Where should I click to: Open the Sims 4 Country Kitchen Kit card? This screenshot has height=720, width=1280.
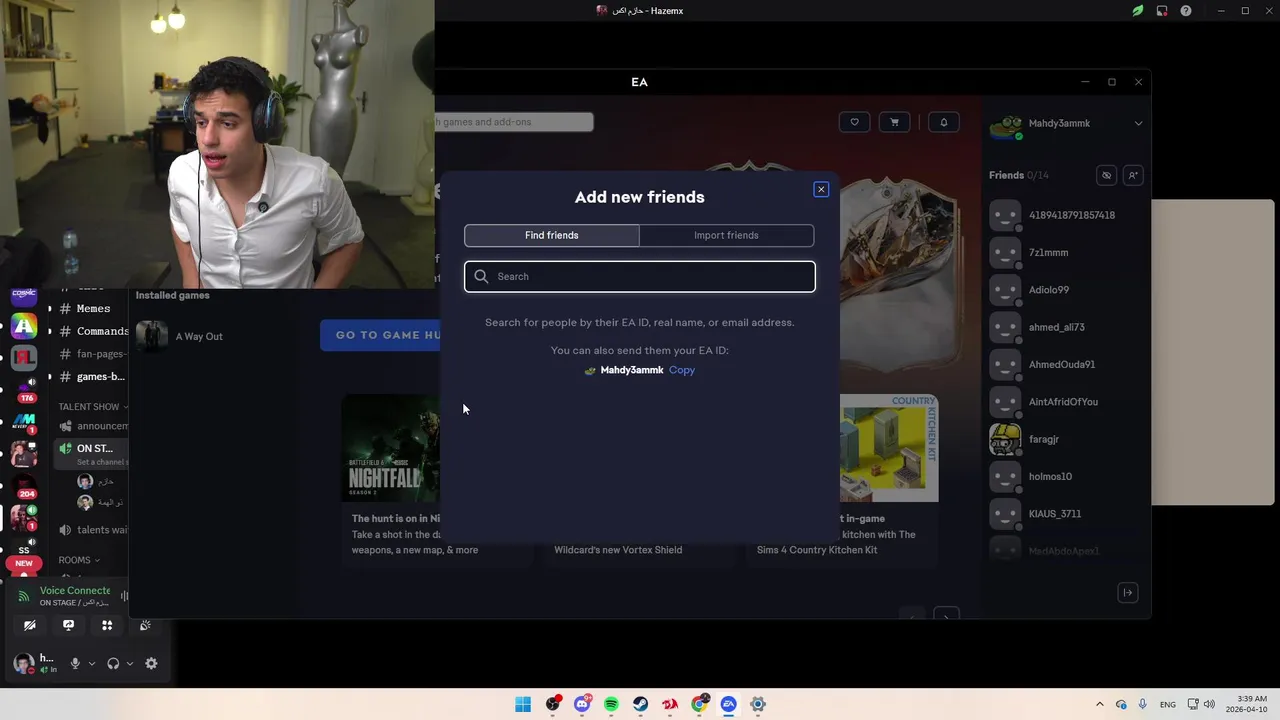[888, 478]
